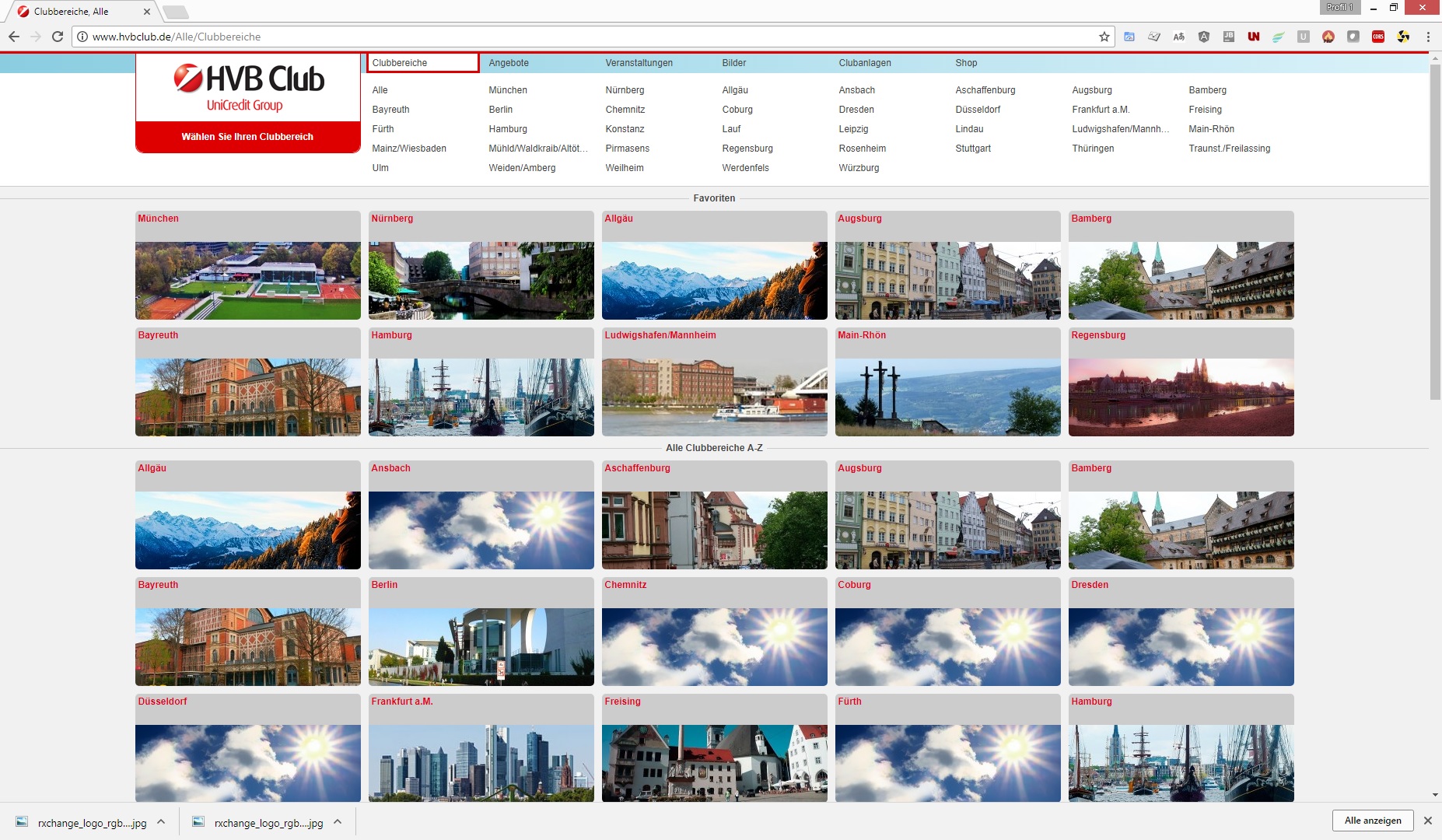Open the gray U extension icon
The width and height of the screenshot is (1442, 840).
tap(1304, 37)
